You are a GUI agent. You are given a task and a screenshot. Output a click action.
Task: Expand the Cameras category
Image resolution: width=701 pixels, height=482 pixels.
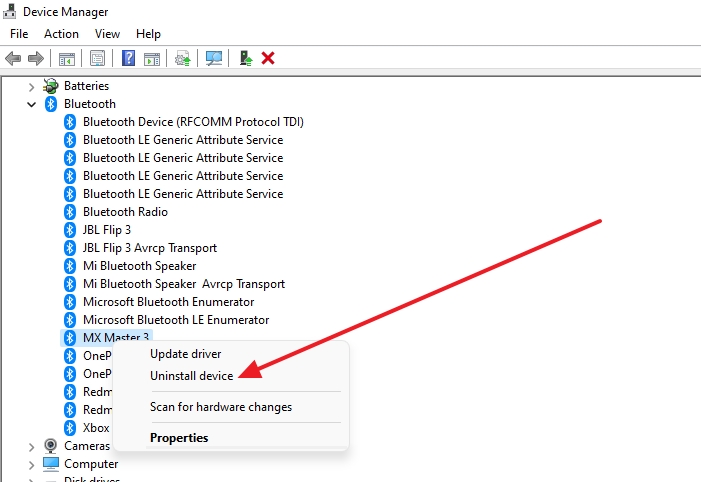(x=31, y=446)
